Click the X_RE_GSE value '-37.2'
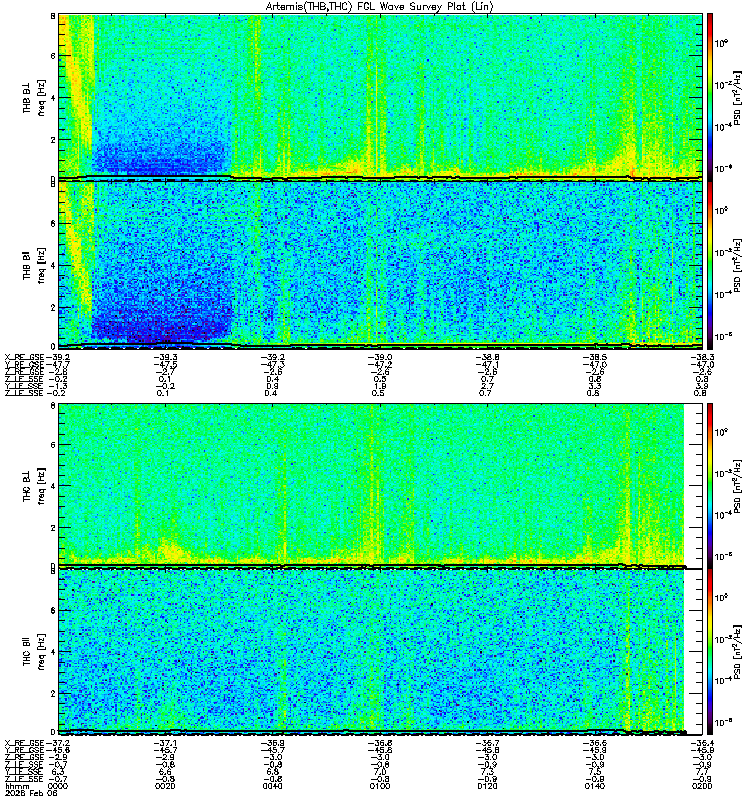Screen dimensions: 750x800 (58, 743)
